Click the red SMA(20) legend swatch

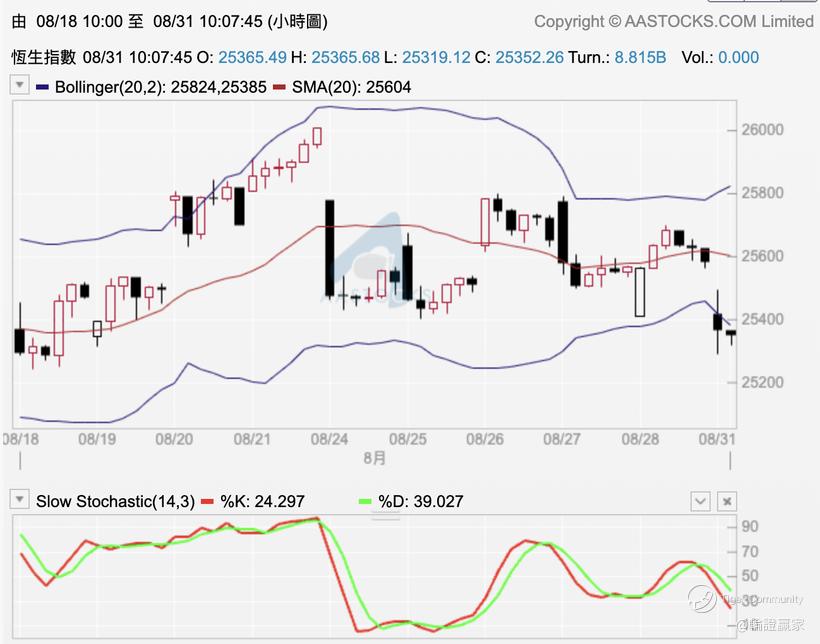click(x=279, y=87)
